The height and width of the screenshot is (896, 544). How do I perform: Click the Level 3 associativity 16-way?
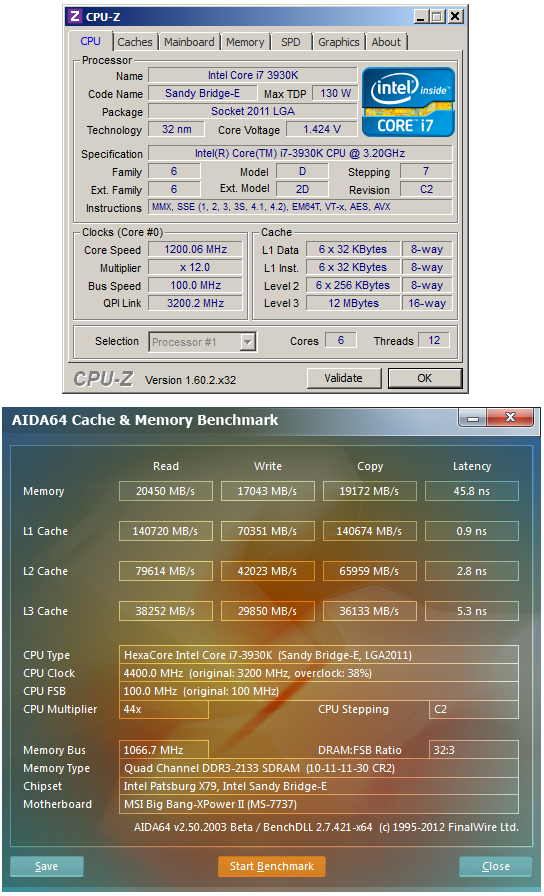(427, 303)
